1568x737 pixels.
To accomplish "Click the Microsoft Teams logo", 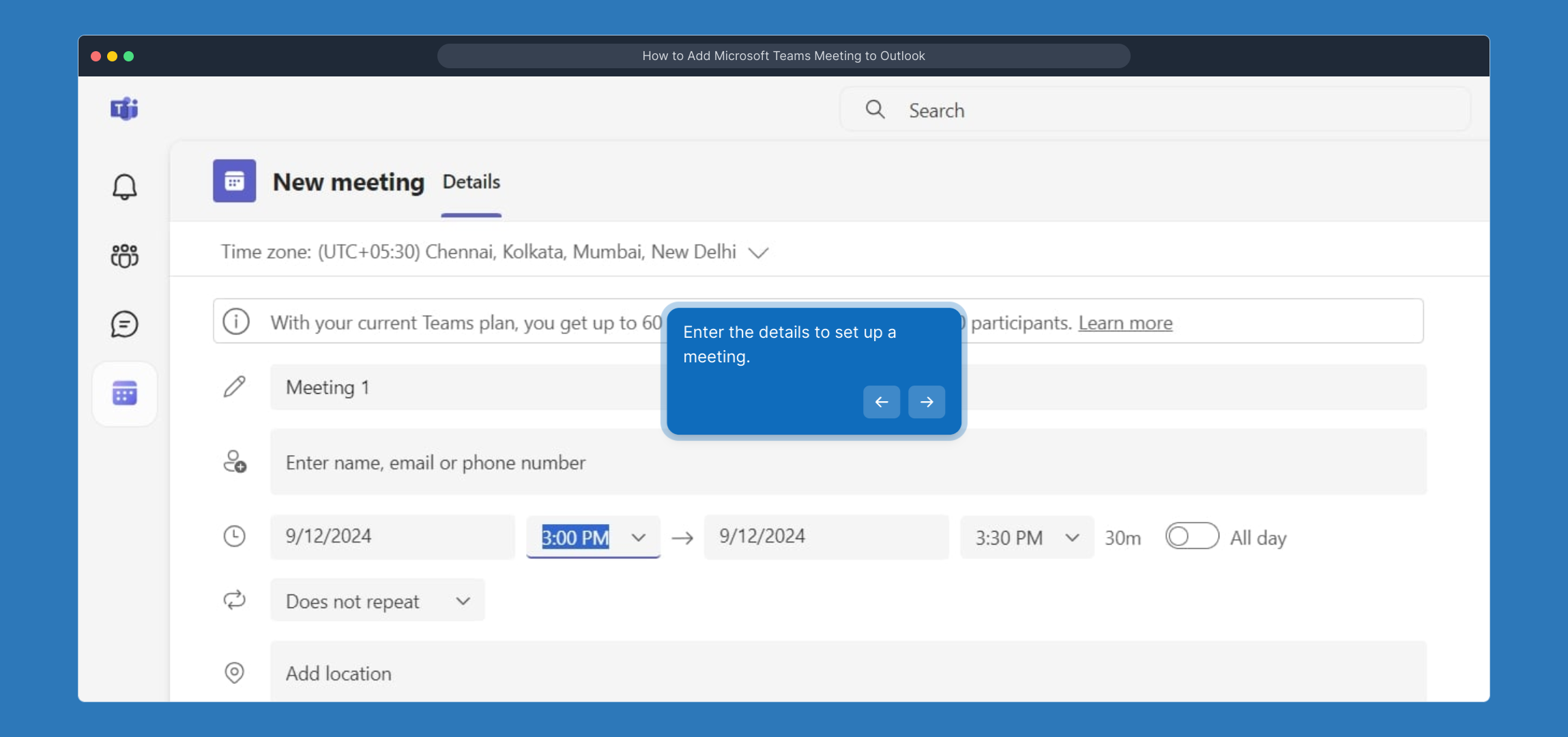I will coord(124,109).
